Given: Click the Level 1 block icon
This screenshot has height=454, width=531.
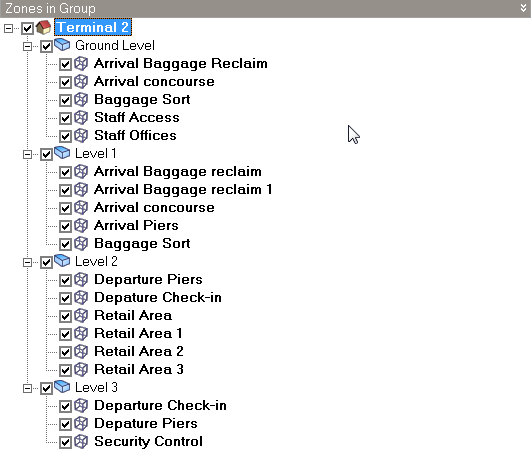Looking at the screenshot, I should 62,153.
